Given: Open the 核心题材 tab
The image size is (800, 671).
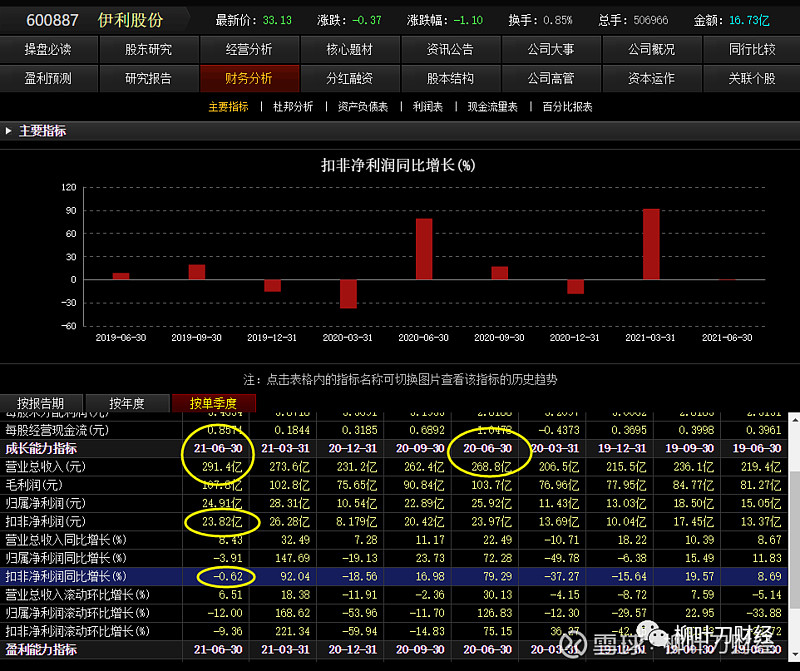Looking at the screenshot, I should click(350, 49).
